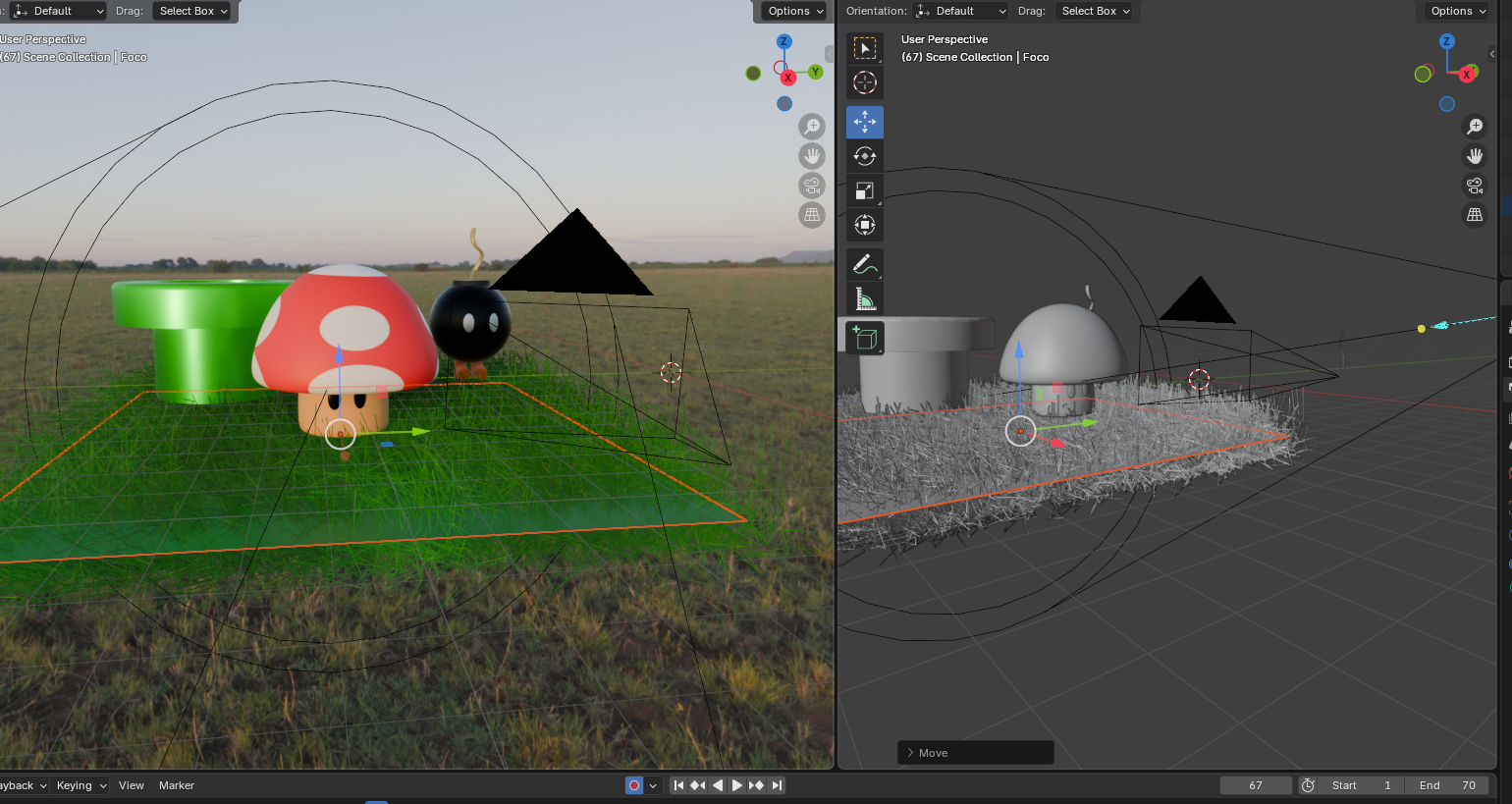This screenshot has width=1512, height=804.
Task: Open the right viewport's Drag Select Box dropdown
Action: coord(1096,11)
